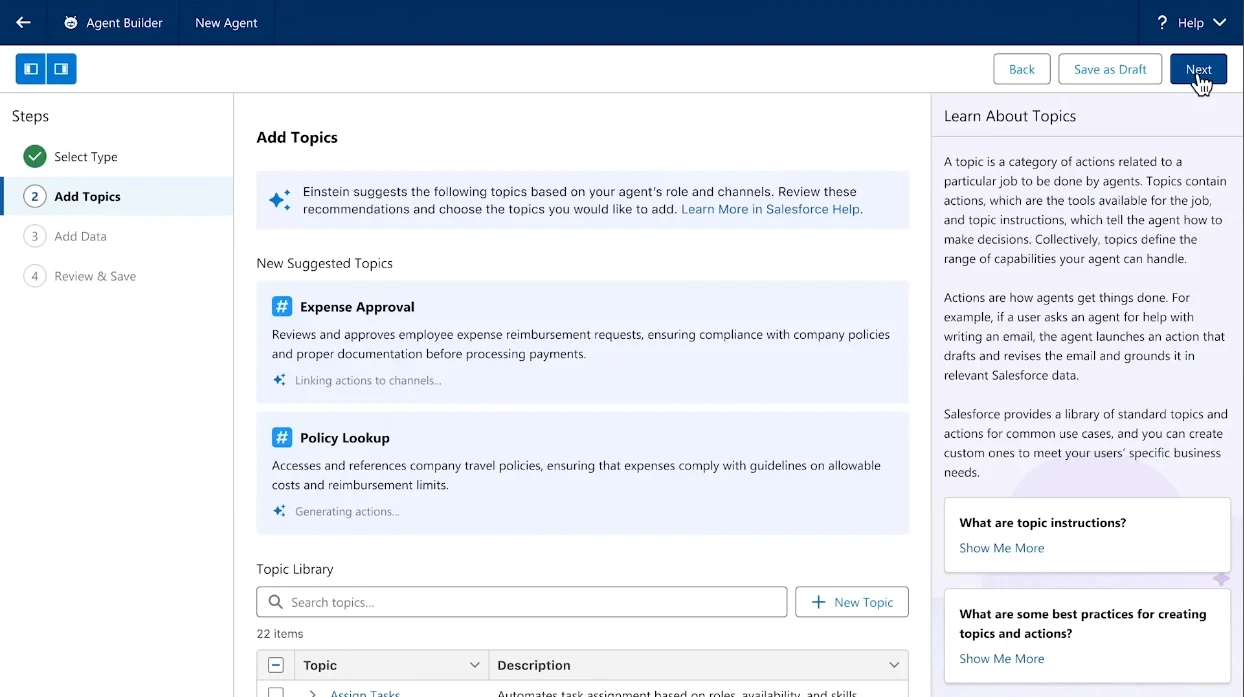Click the Back button

coord(1022,69)
